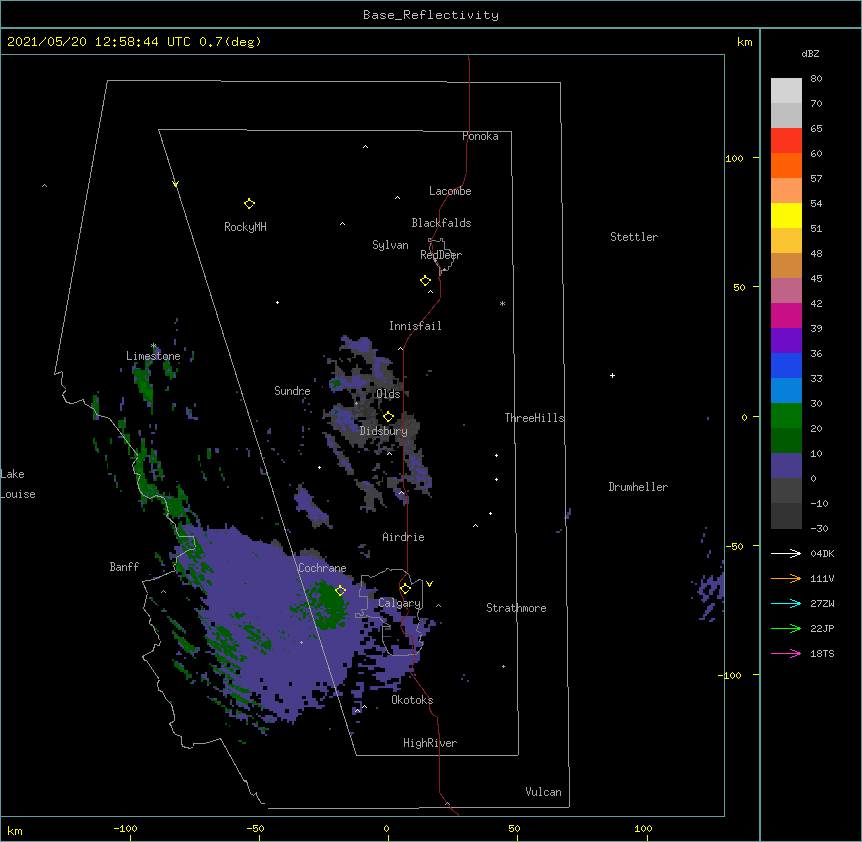
Task: Click the Sundre label
Action: tap(292, 391)
